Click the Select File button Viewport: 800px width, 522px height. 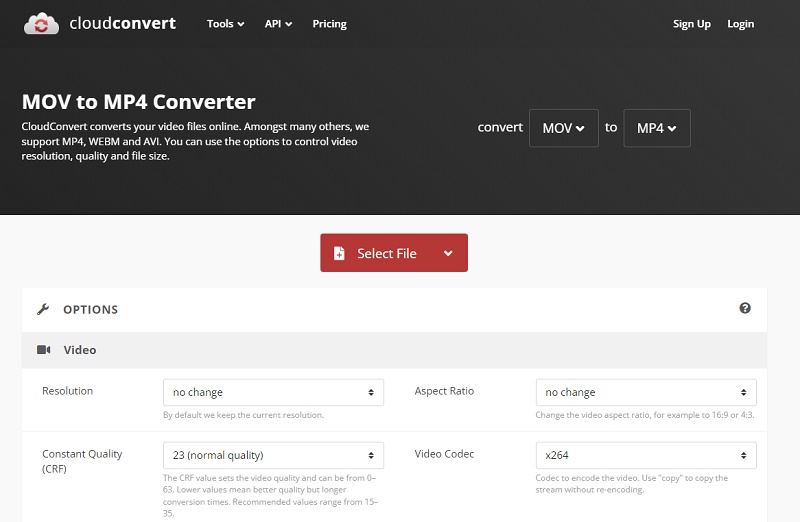click(394, 253)
